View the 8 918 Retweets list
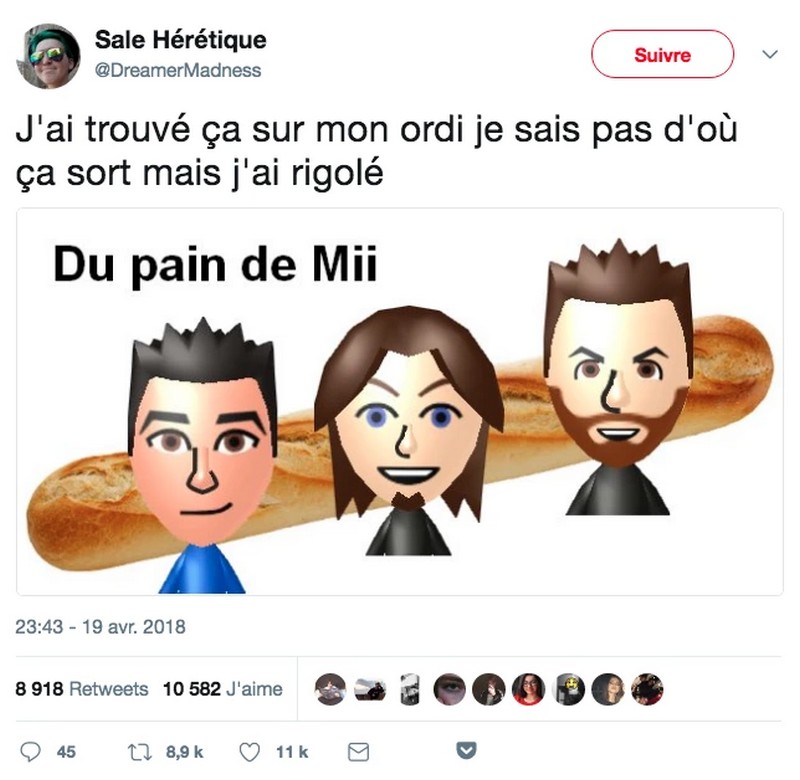800x780 pixels. (x=82, y=689)
